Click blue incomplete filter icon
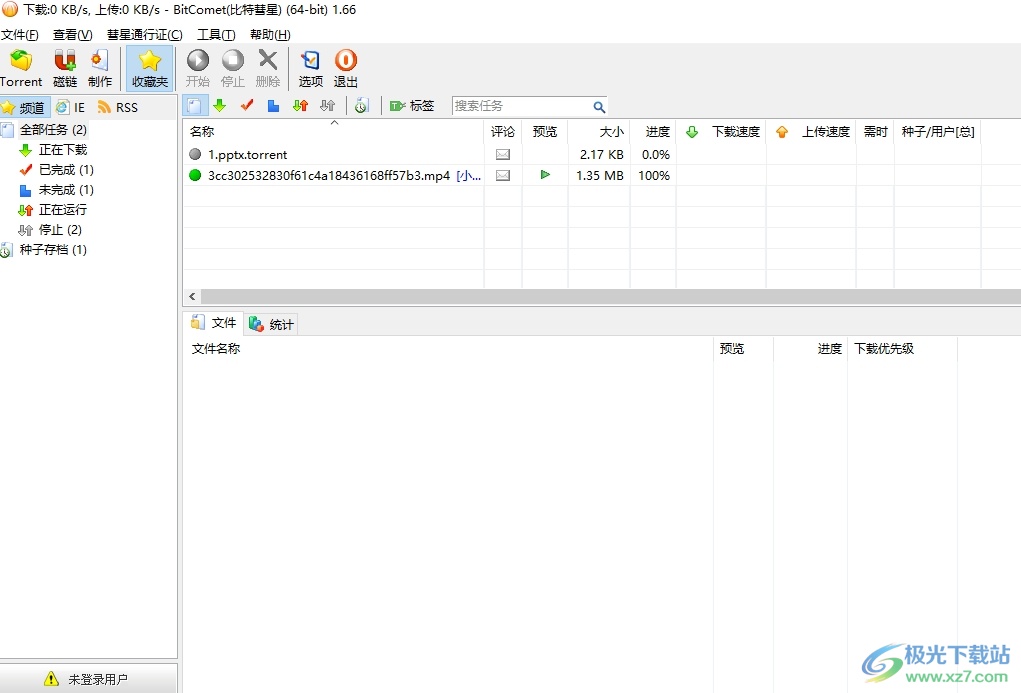Screen dimensions: 1021x693 tap(273, 106)
